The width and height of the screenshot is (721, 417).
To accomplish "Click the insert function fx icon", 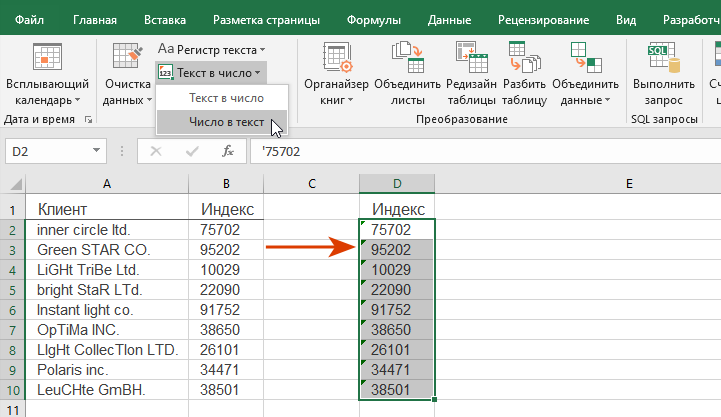I will 228,151.
